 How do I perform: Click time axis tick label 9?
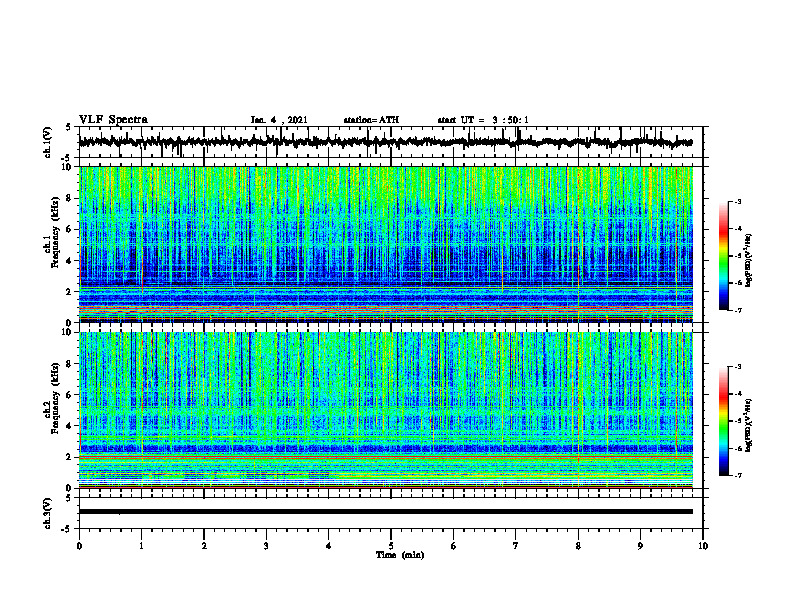[x=640, y=546]
